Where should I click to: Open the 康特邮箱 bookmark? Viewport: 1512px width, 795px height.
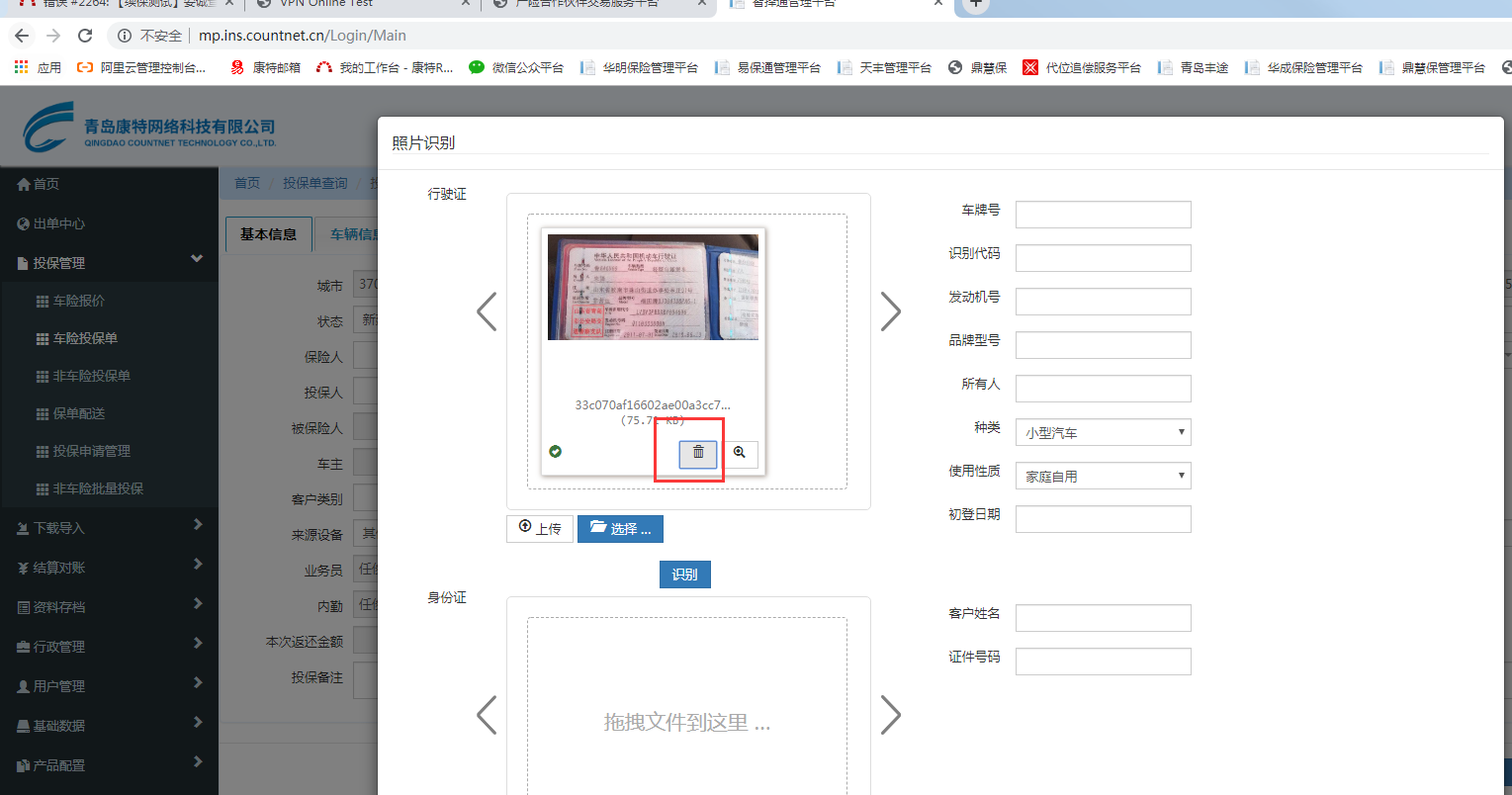coord(265,67)
